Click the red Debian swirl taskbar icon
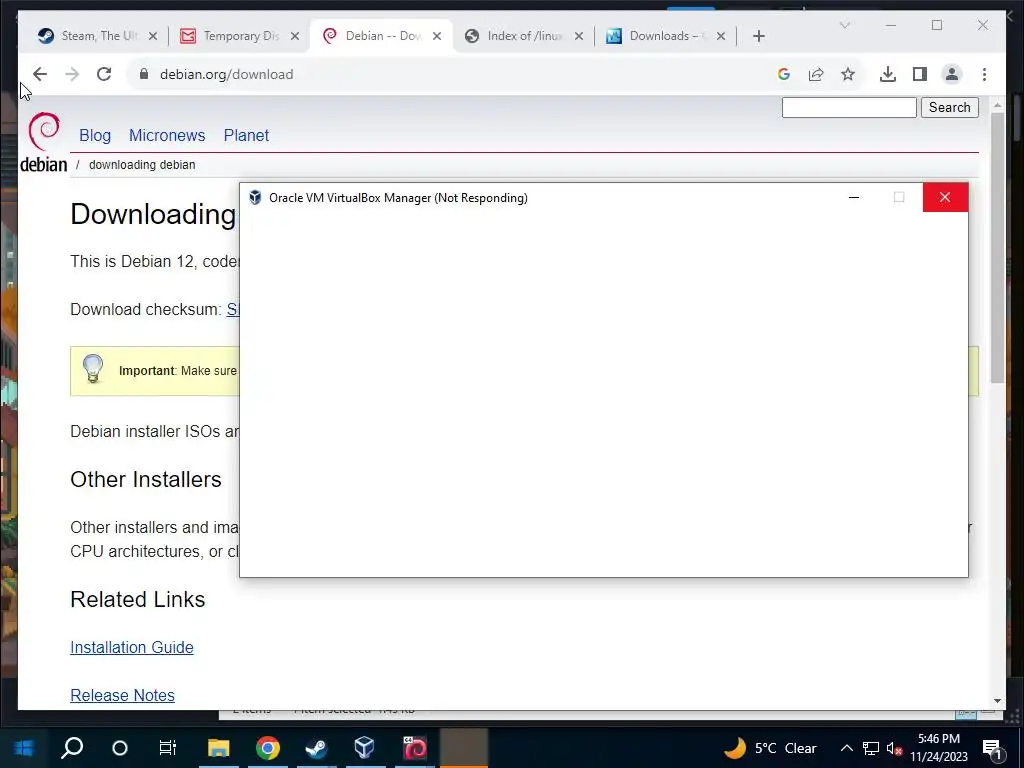This screenshot has width=1024, height=768. (415, 748)
